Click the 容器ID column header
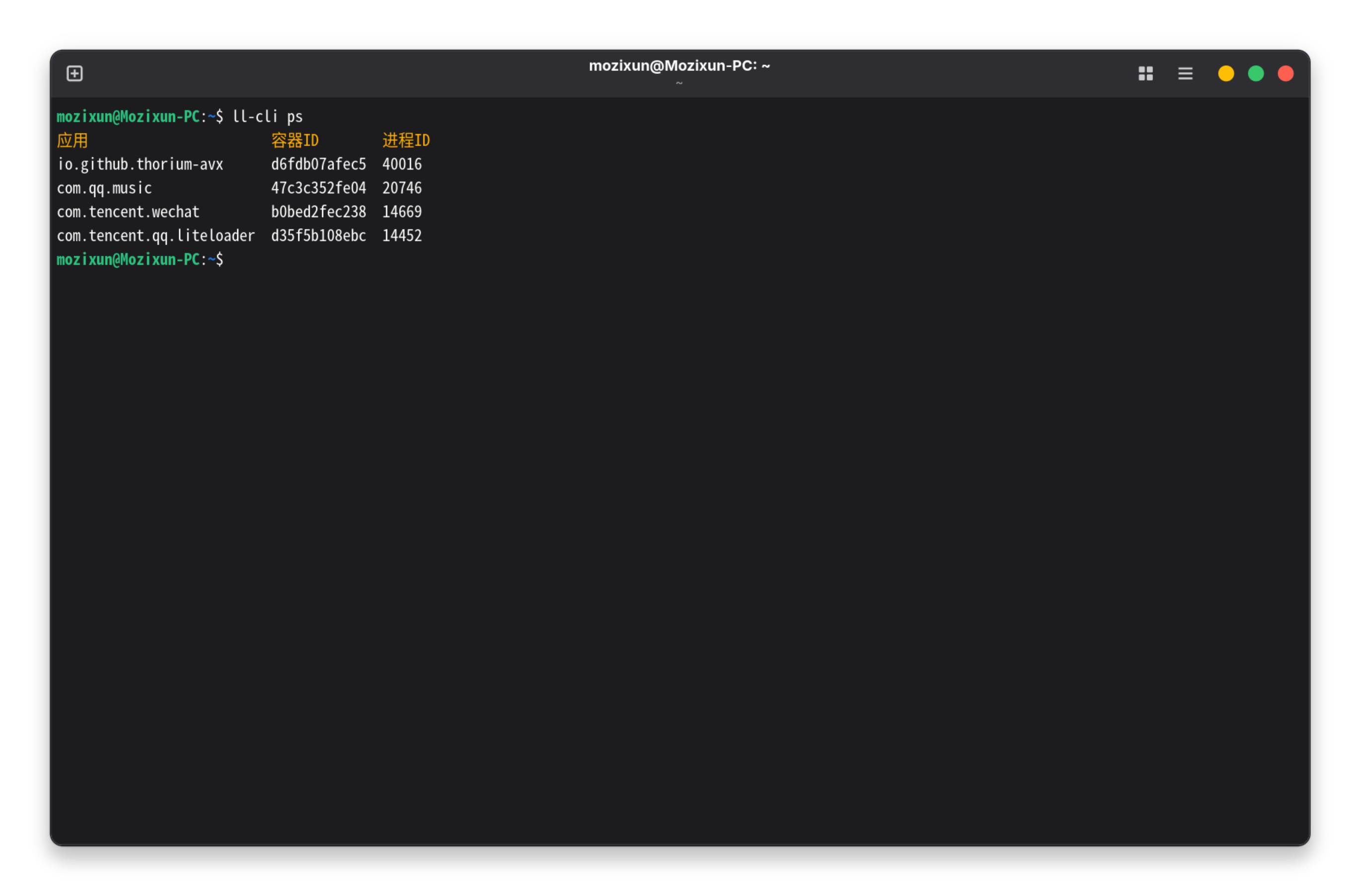The width and height of the screenshot is (1360, 896). coord(294,140)
